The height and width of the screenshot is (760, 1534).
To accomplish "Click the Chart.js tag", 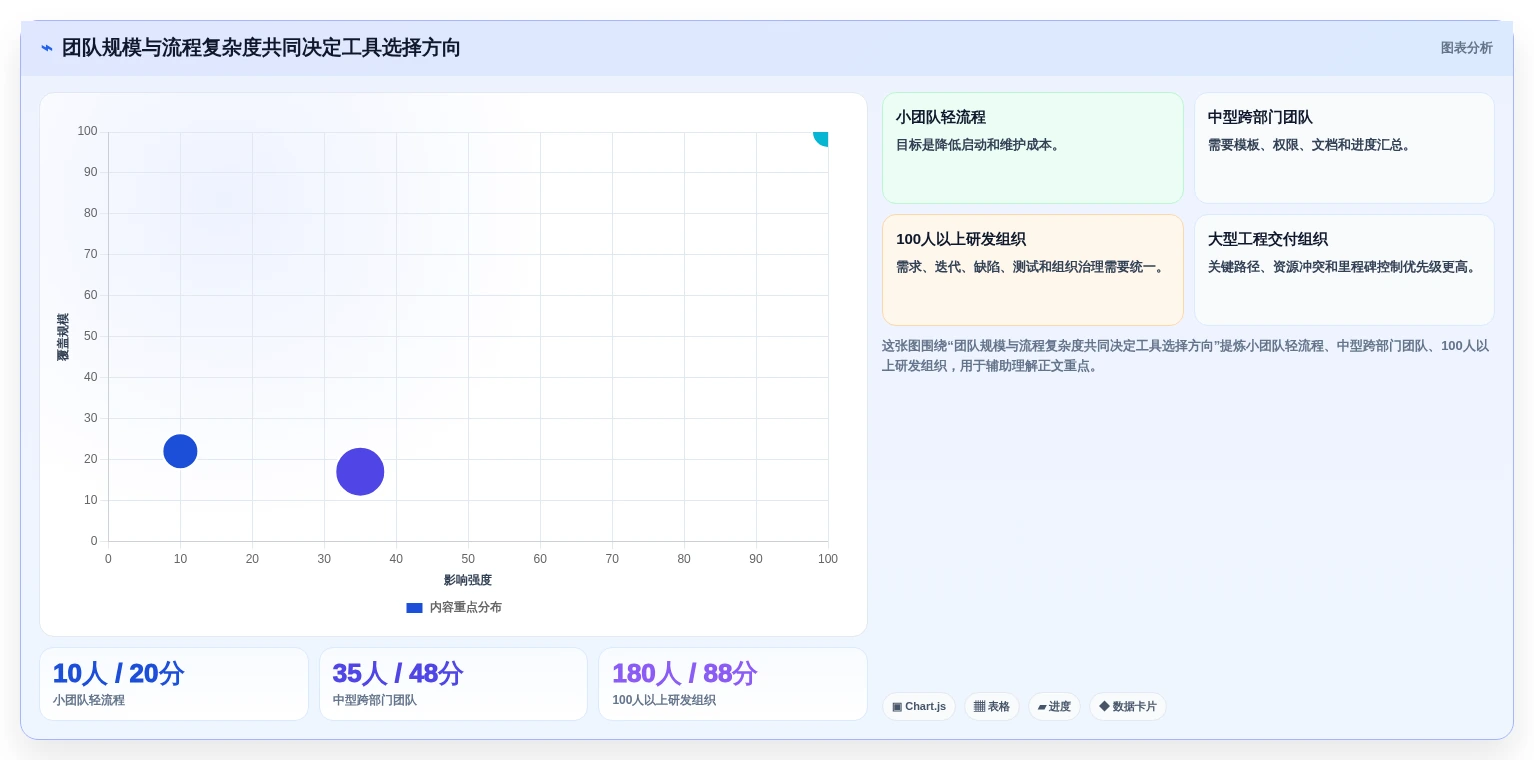I will point(918,706).
